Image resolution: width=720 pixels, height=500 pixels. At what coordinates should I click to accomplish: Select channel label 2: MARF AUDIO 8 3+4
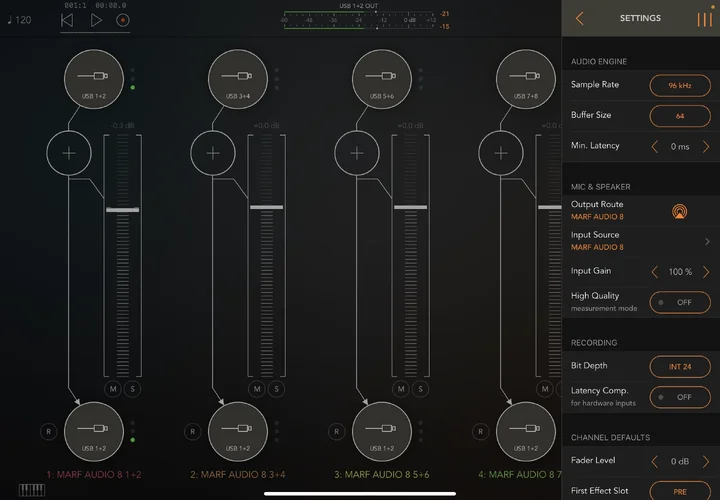[238, 474]
